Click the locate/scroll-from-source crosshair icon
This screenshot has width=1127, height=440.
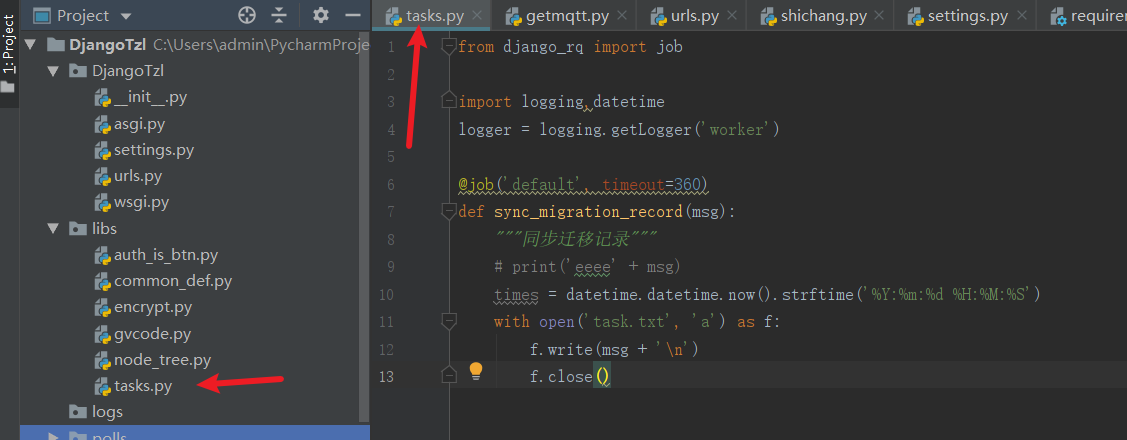point(247,15)
